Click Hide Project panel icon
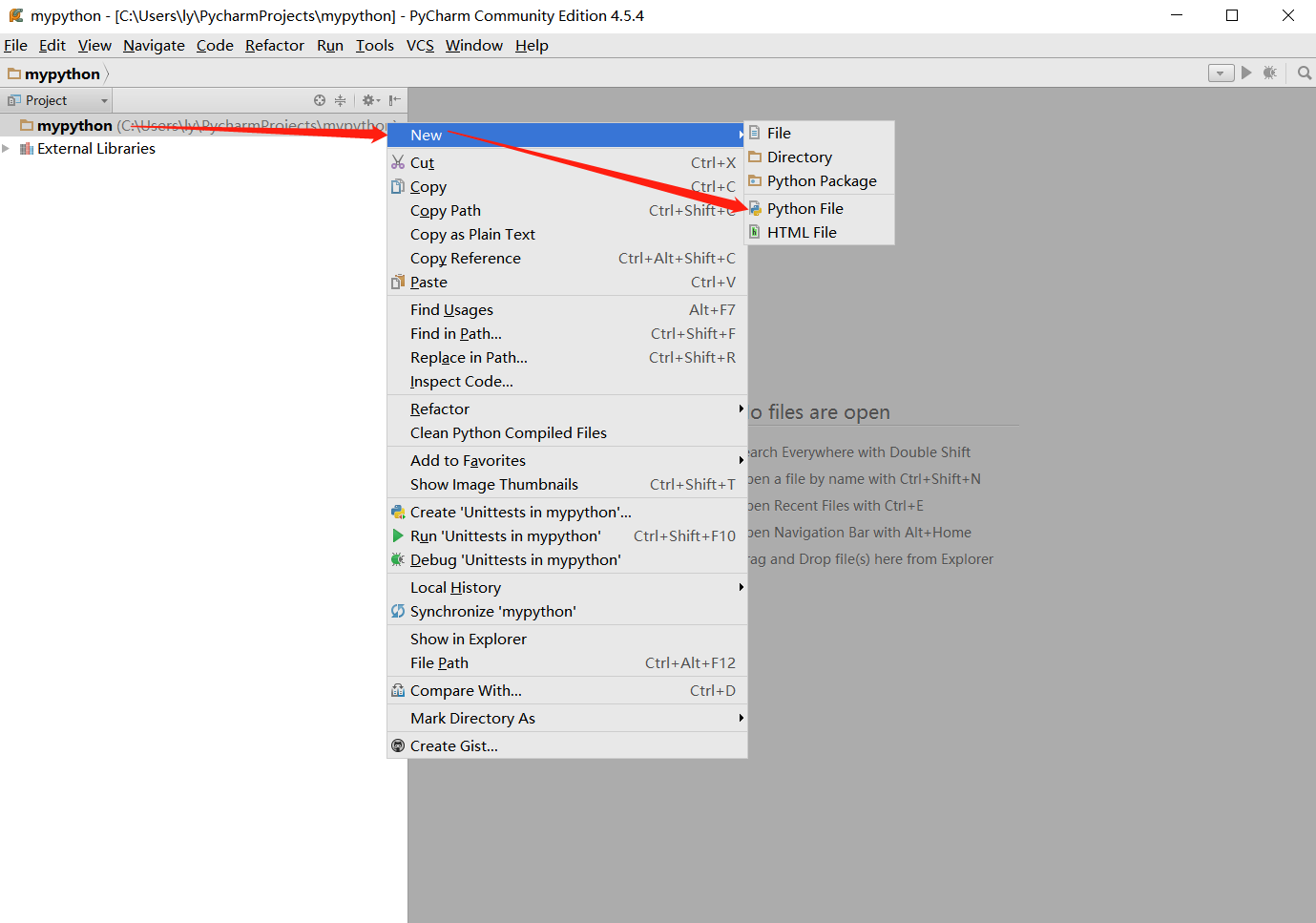The image size is (1316, 923). (x=394, y=100)
